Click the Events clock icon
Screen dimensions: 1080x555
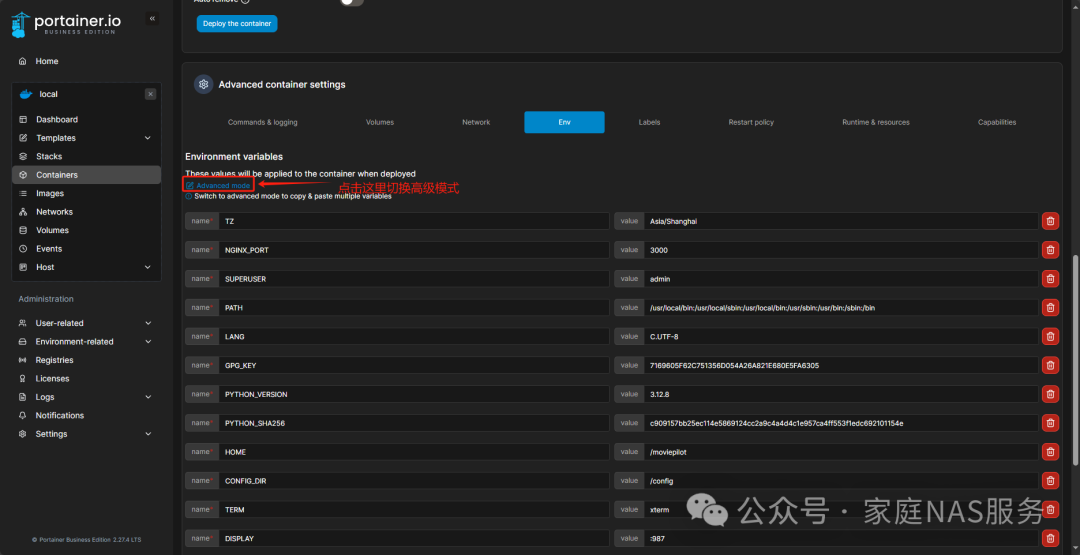(23, 249)
